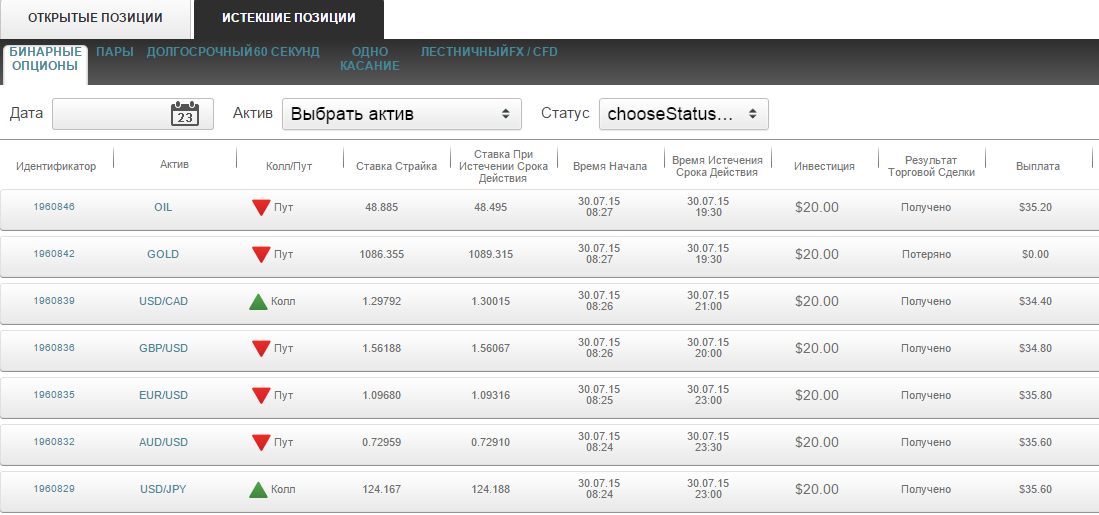This screenshot has height=515, width=1099.
Task: Click the calendar icon in the Дата field
Action: [185, 114]
